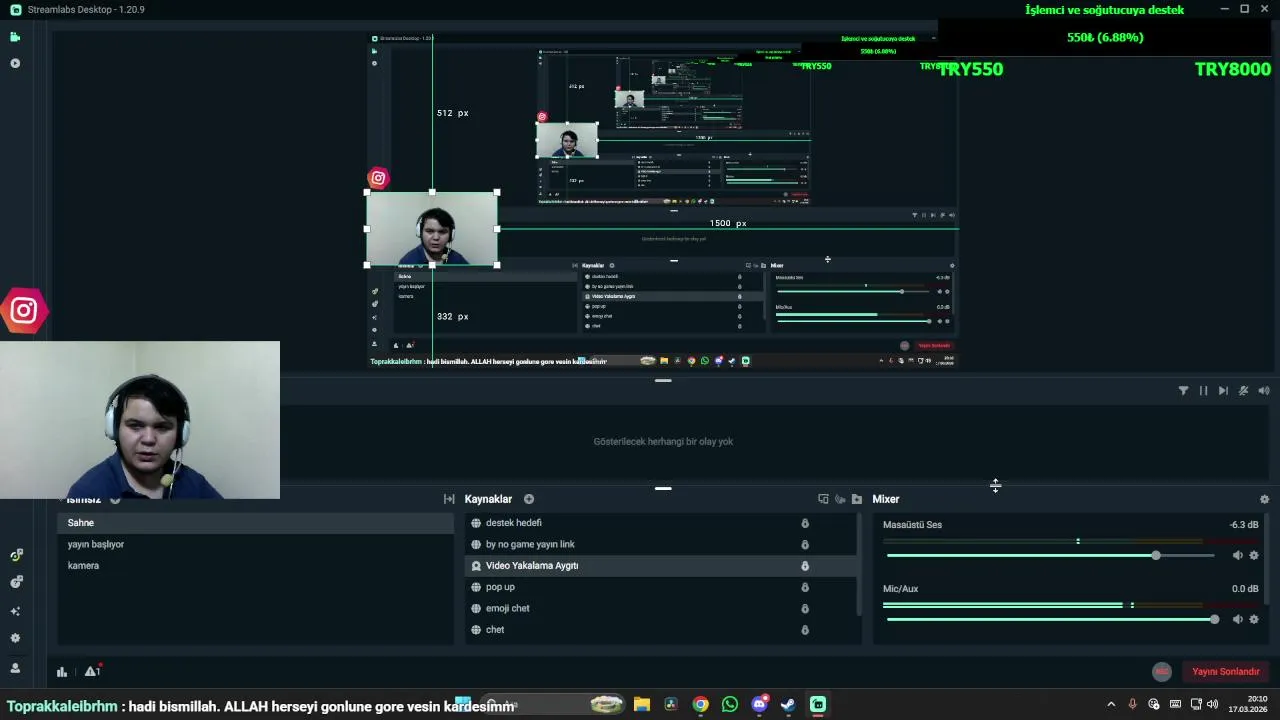Click 'Yayını Sonlandır' to end stream
The image size is (1280, 720).
pyautogui.click(x=1225, y=672)
